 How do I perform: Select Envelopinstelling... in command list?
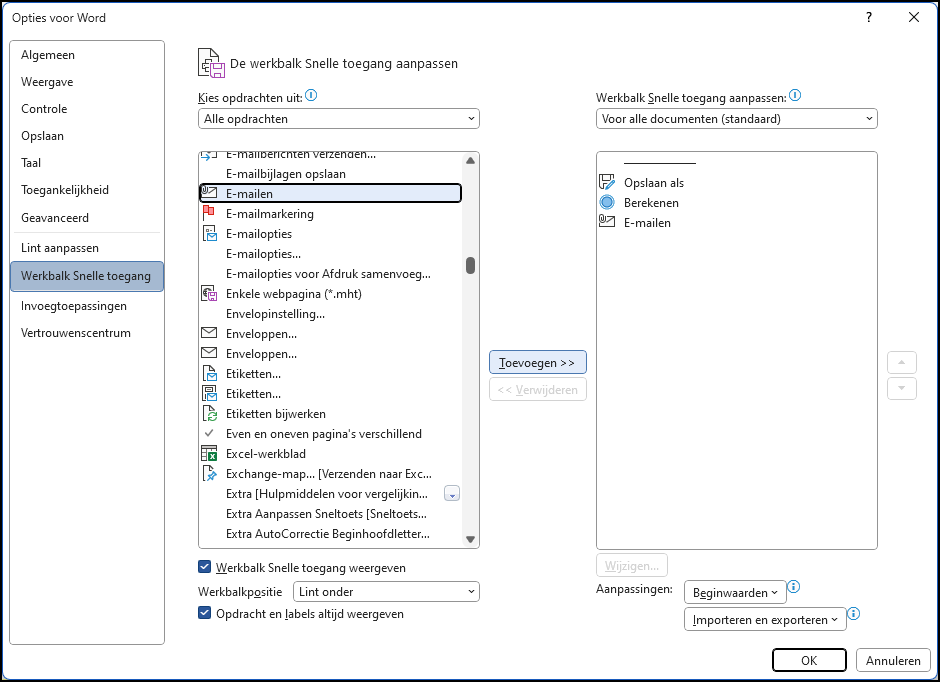pyautogui.click(x=330, y=313)
